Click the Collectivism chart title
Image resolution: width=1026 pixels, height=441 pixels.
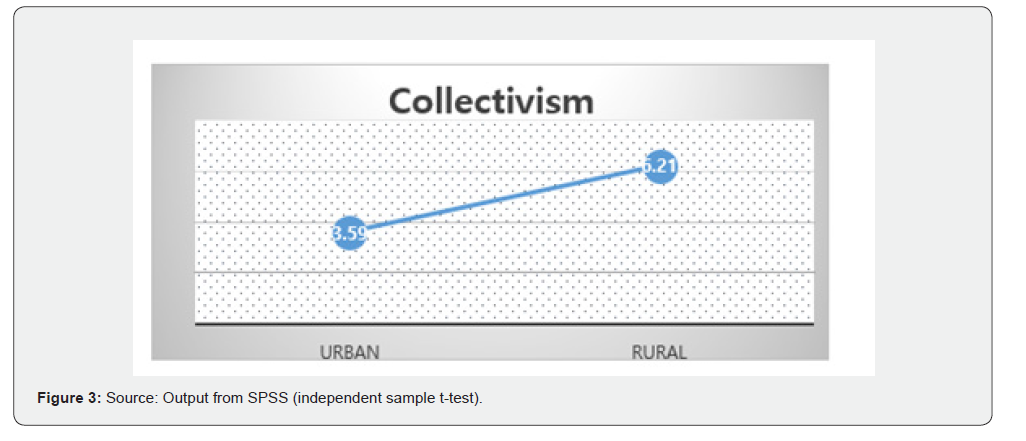coord(490,101)
